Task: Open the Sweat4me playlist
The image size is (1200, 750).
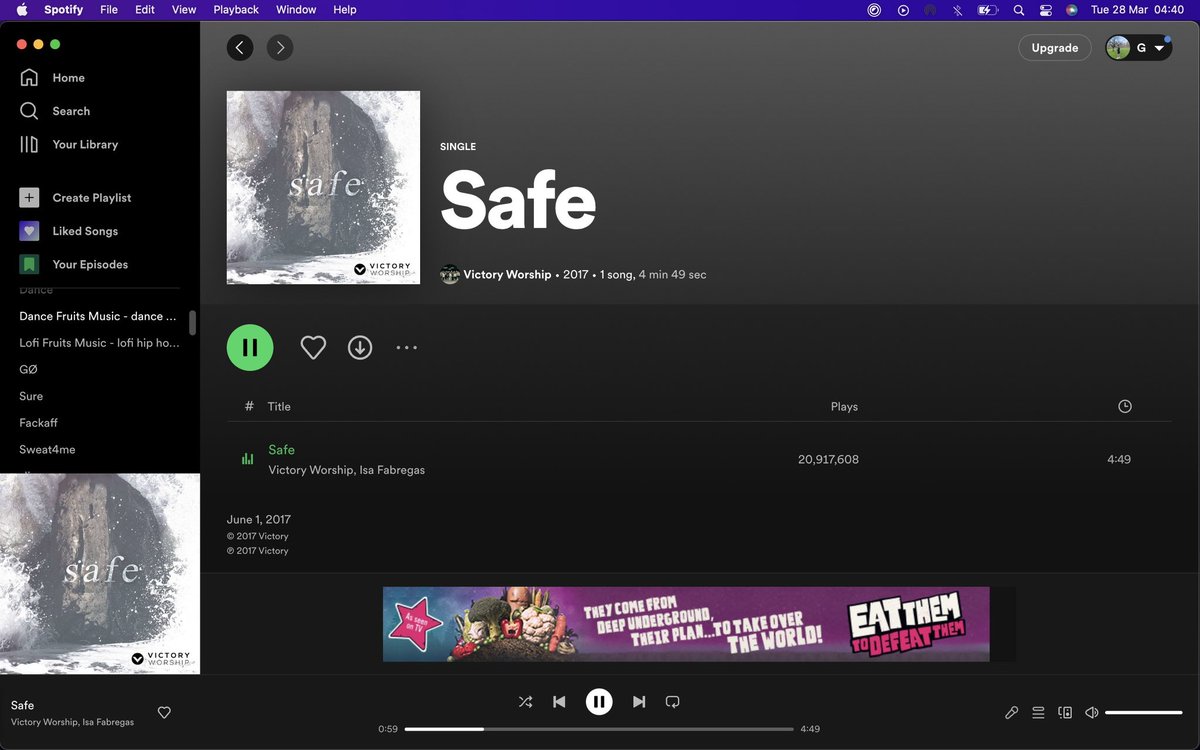Action: 47,450
